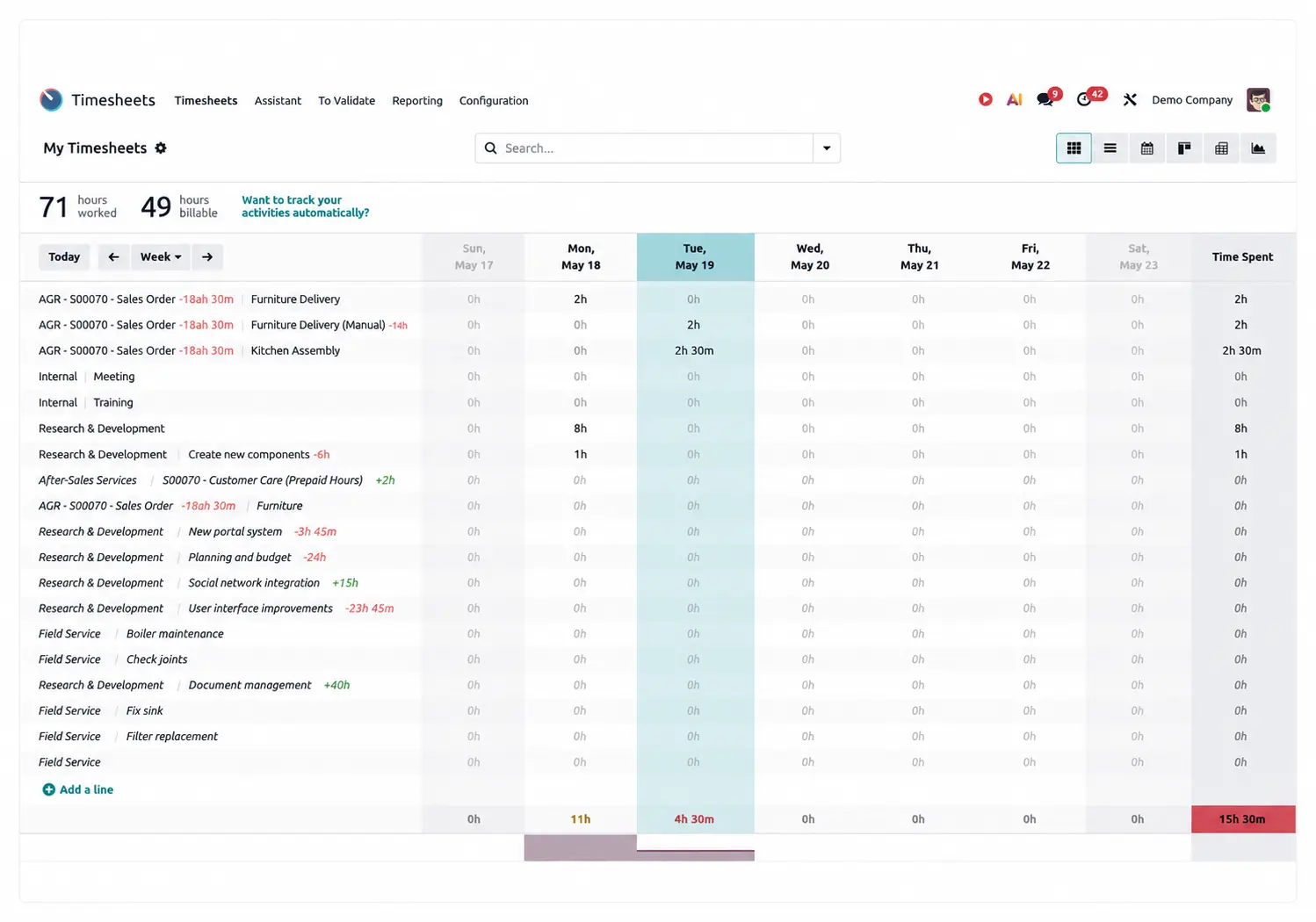
Task: Select S00070 - Customer Care (Prepaid Hours) row
Action: [x=263, y=480]
